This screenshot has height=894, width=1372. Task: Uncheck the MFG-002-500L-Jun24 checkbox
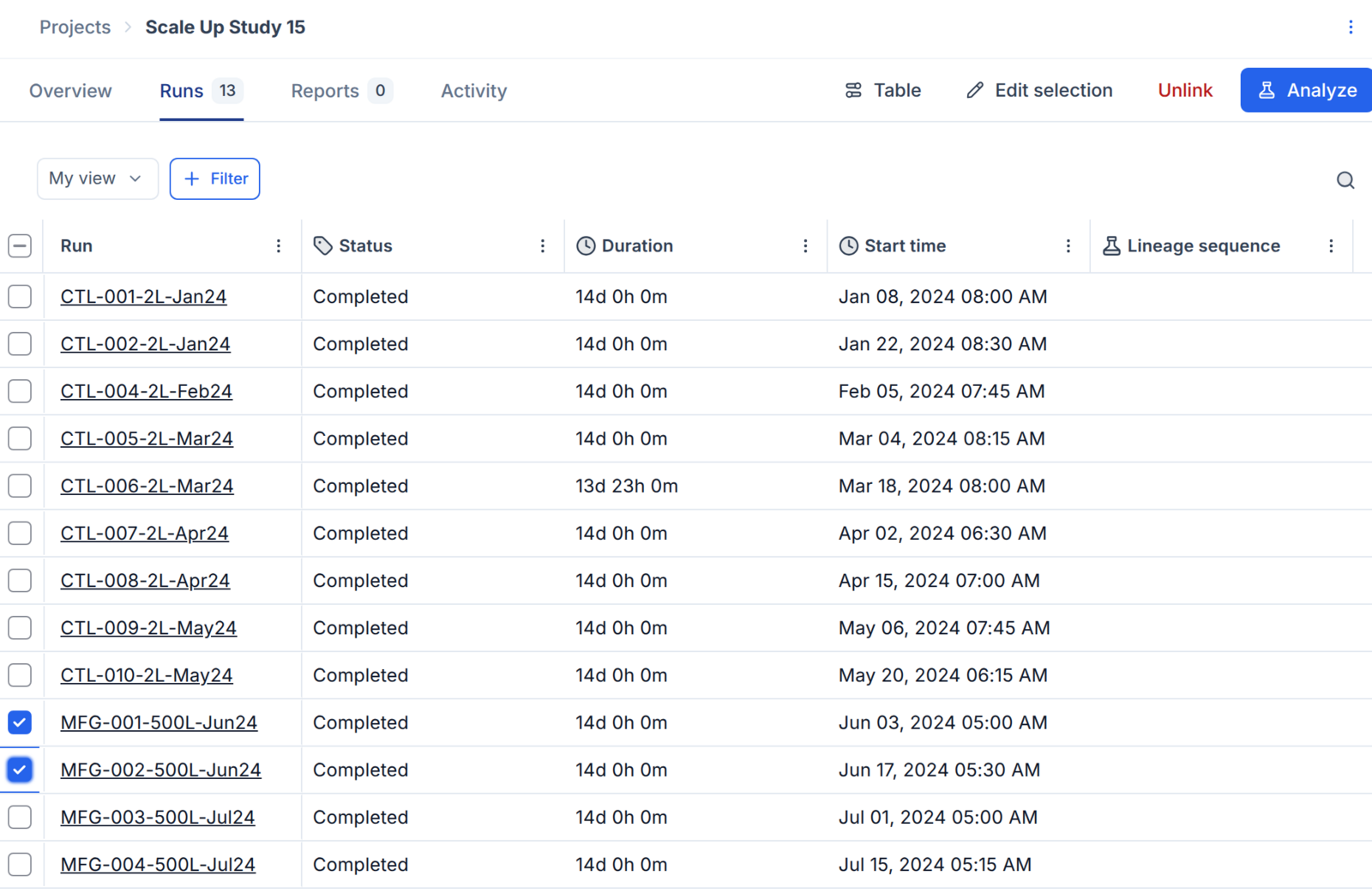pyautogui.click(x=20, y=770)
